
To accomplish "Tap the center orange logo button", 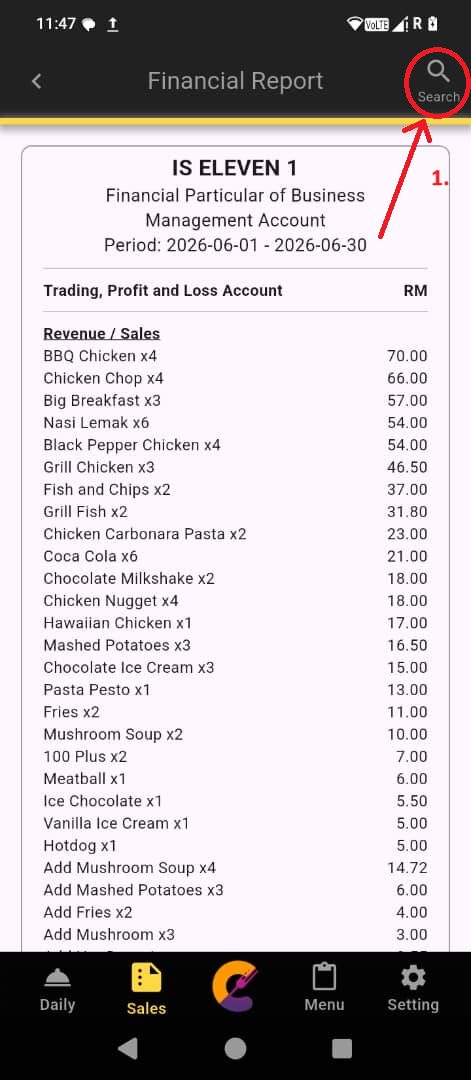I will (x=236, y=989).
